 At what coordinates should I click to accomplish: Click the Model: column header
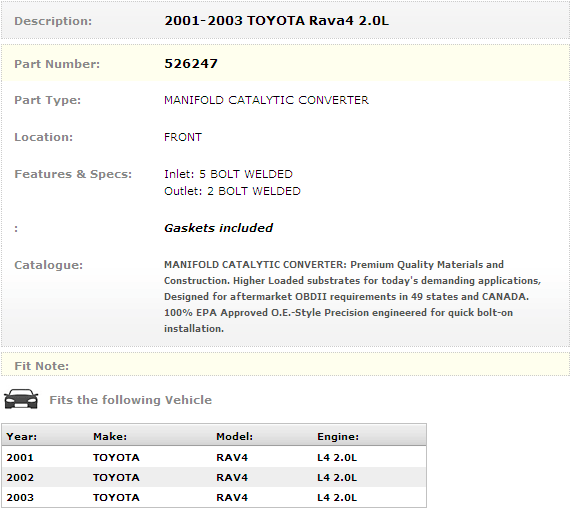(234, 436)
